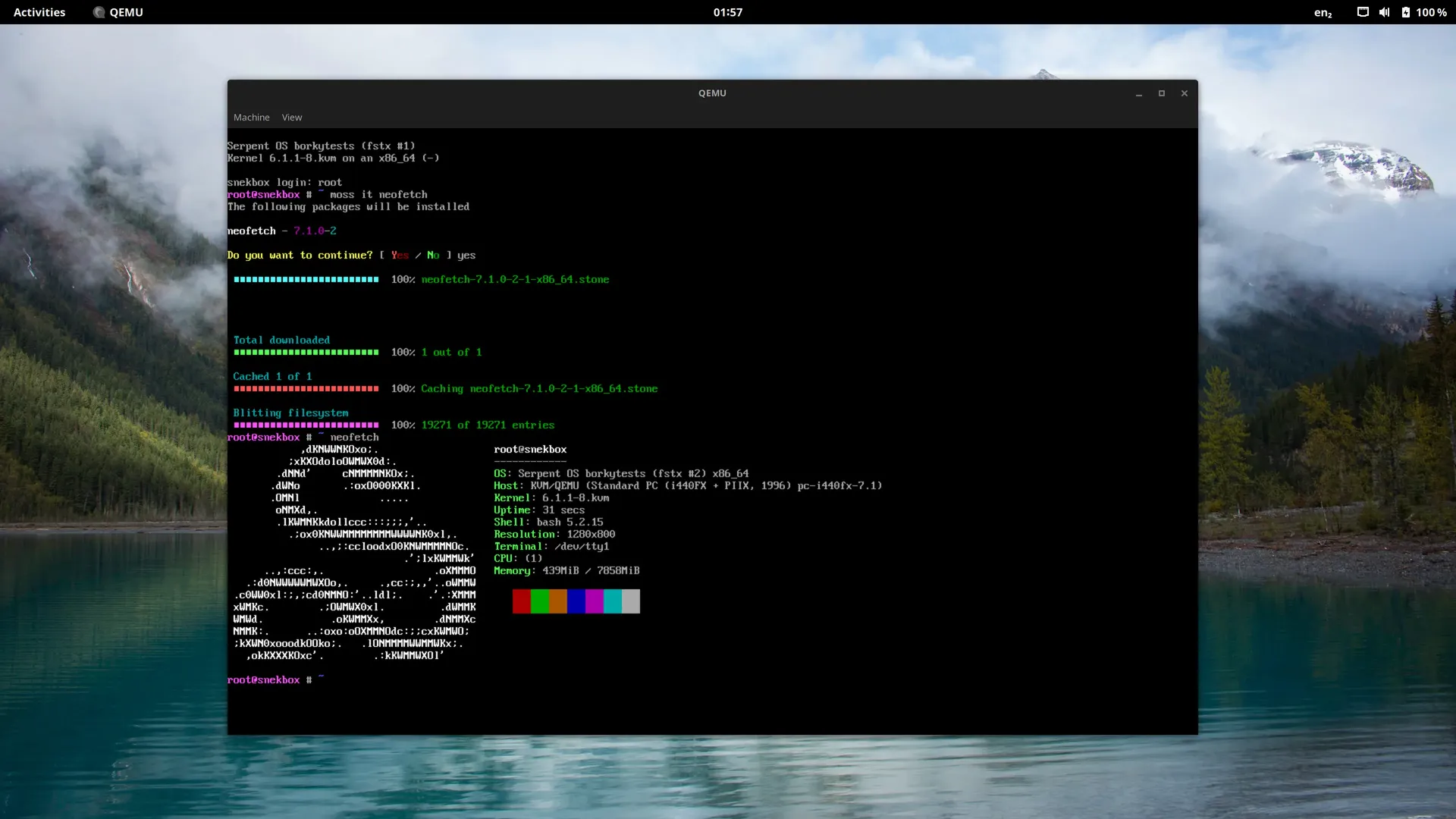Click the QEMU window title bar text
Viewport: 1456px width, 819px height.
(712, 93)
